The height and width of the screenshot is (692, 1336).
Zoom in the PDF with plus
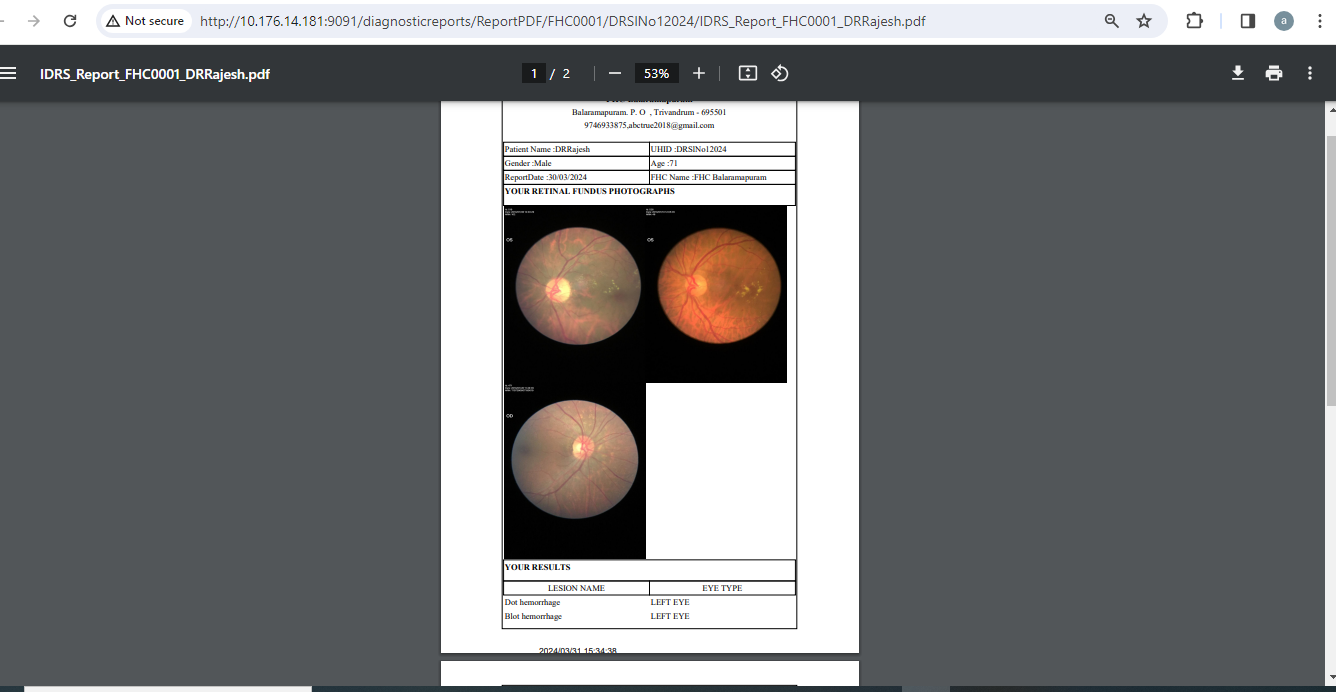[x=699, y=73]
